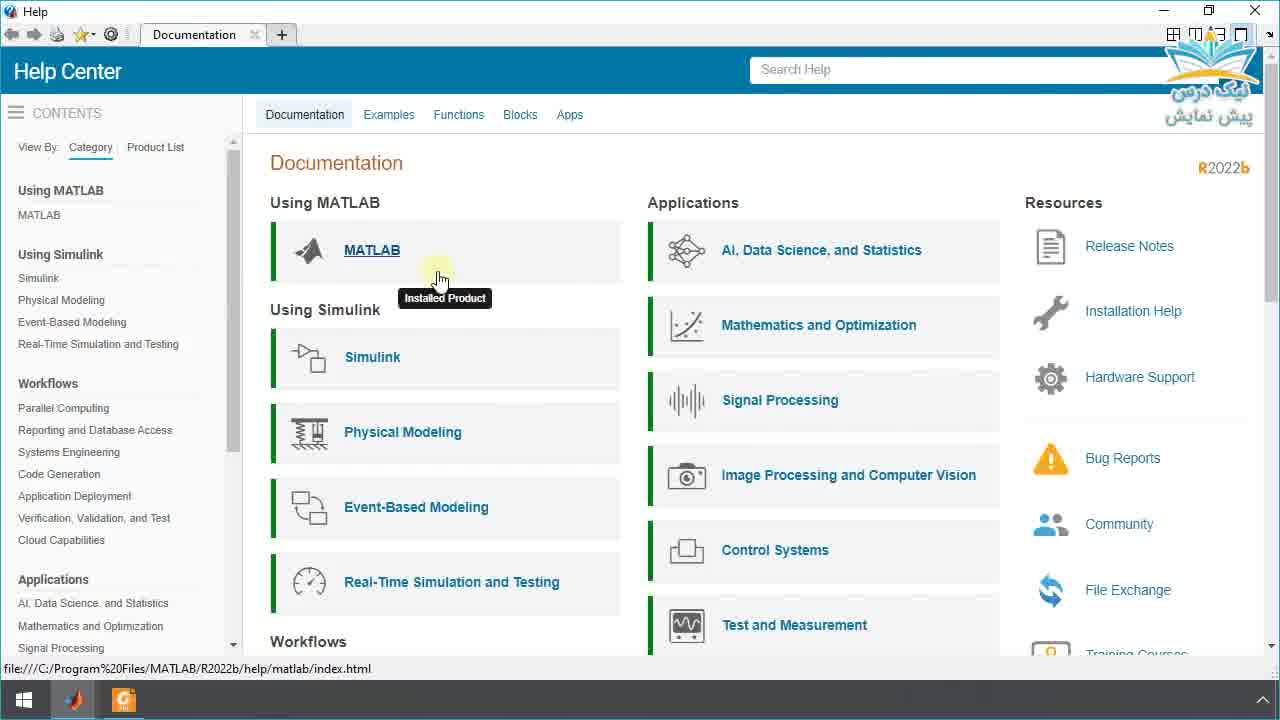Open Code Generation sidebar link

click(59, 474)
